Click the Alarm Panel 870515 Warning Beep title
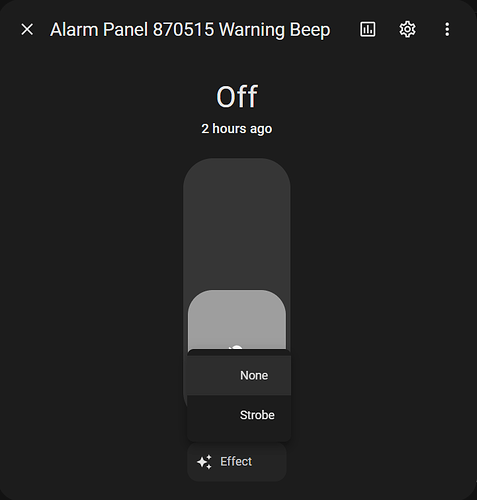Image resolution: width=477 pixels, height=500 pixels. point(190,30)
